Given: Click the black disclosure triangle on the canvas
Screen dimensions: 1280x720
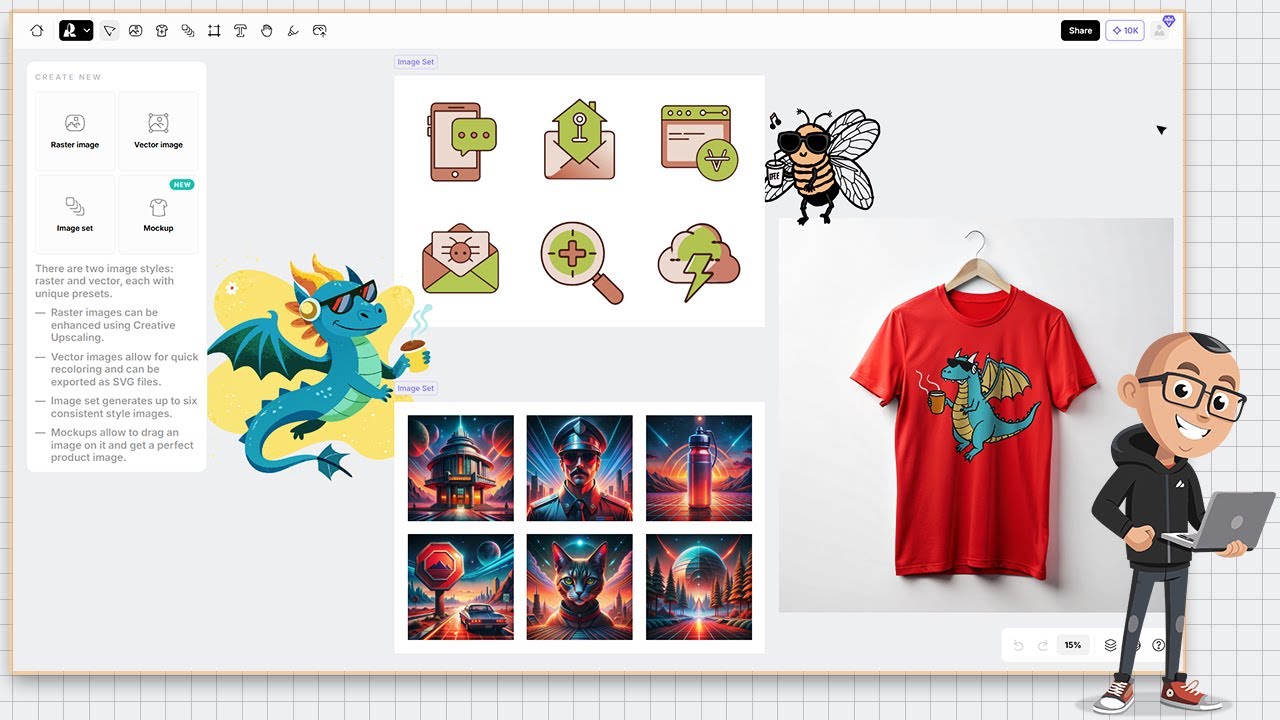Looking at the screenshot, I should (1161, 130).
